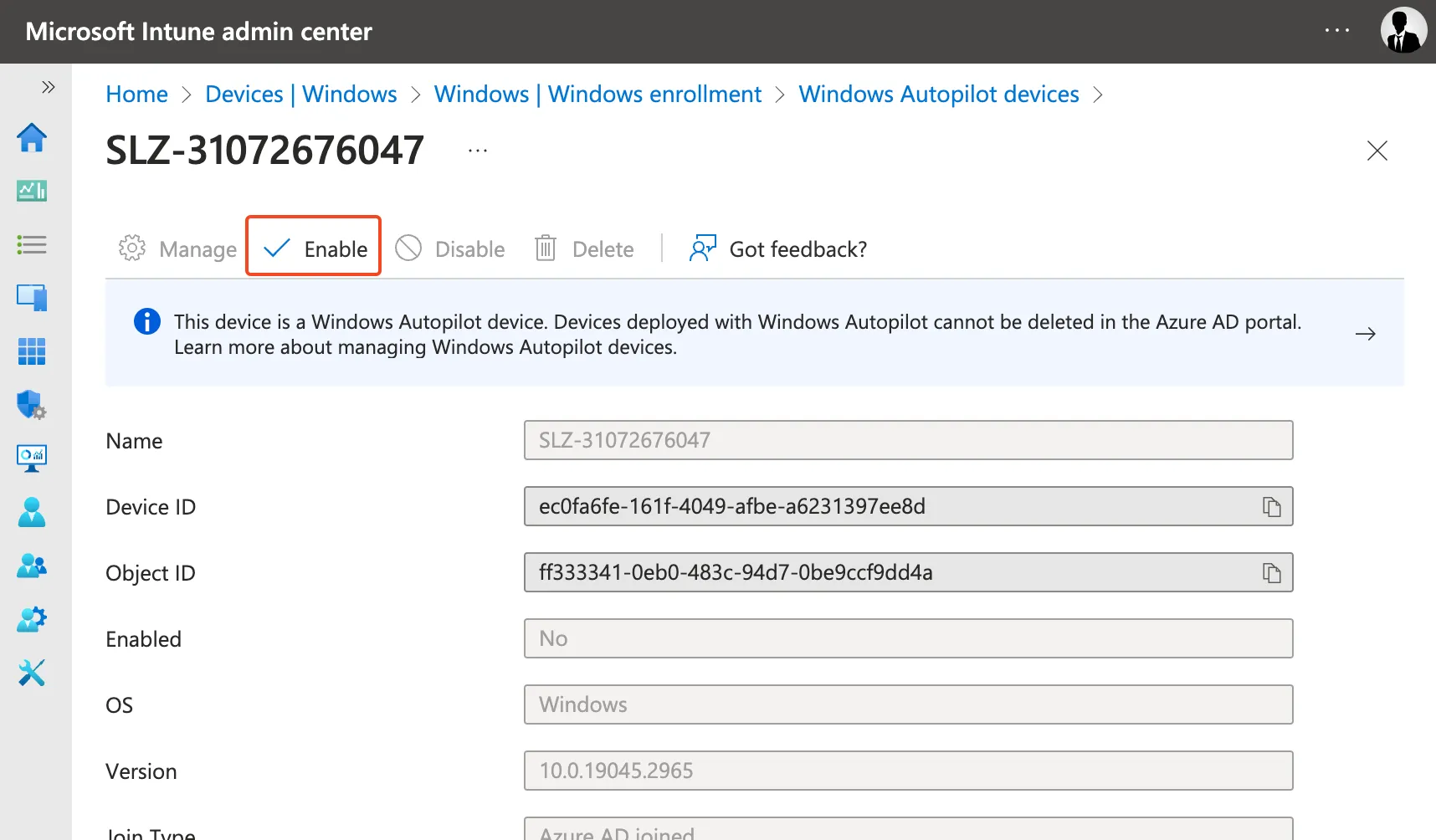Expand the left navigation sidebar
The image size is (1436, 840).
(49, 87)
